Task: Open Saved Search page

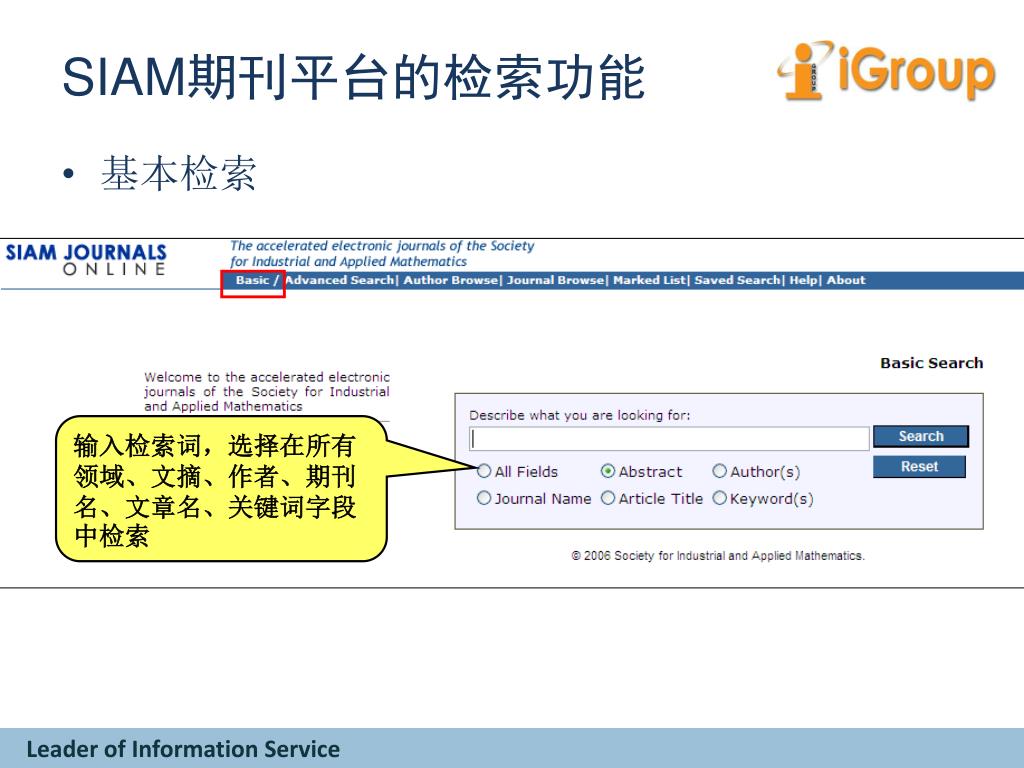Action: tap(737, 280)
